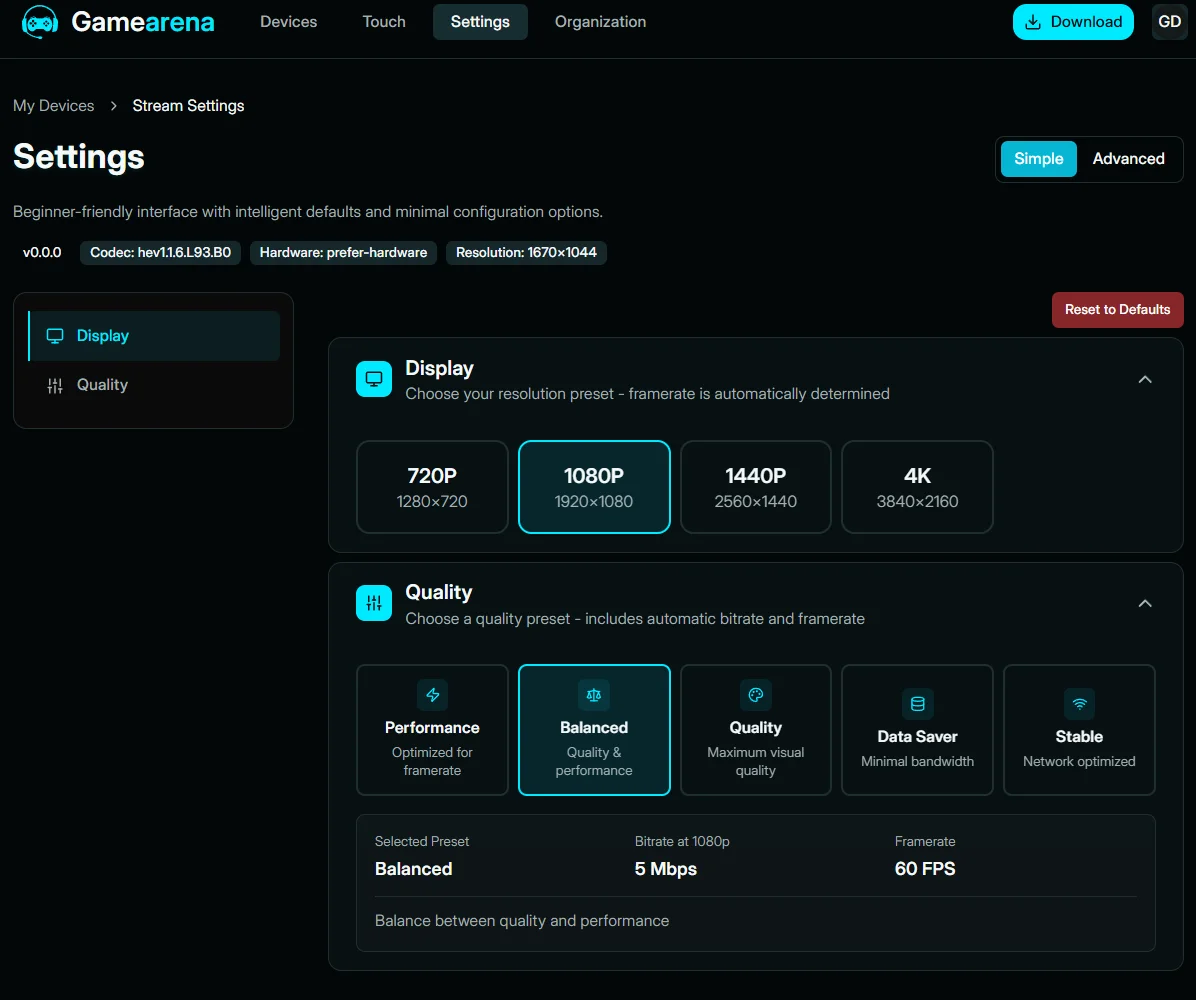Open the Devices nav tab
1196x1000 pixels.
(x=288, y=22)
